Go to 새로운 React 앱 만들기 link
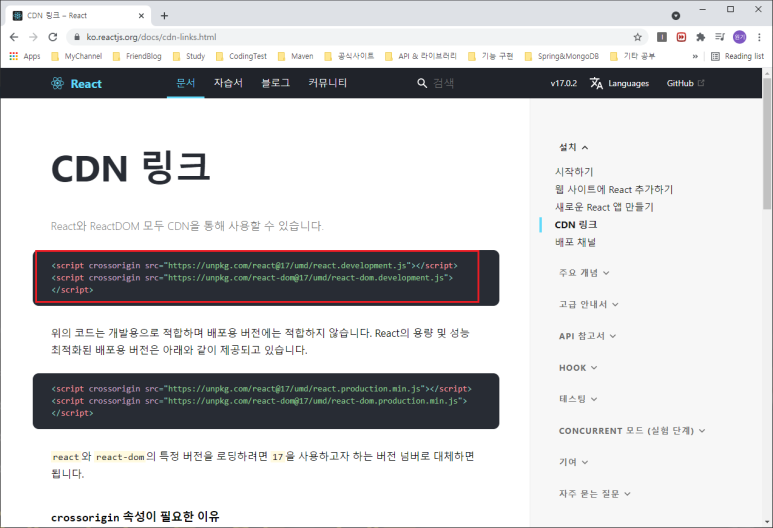The width and height of the screenshot is (773, 528). tap(604, 207)
